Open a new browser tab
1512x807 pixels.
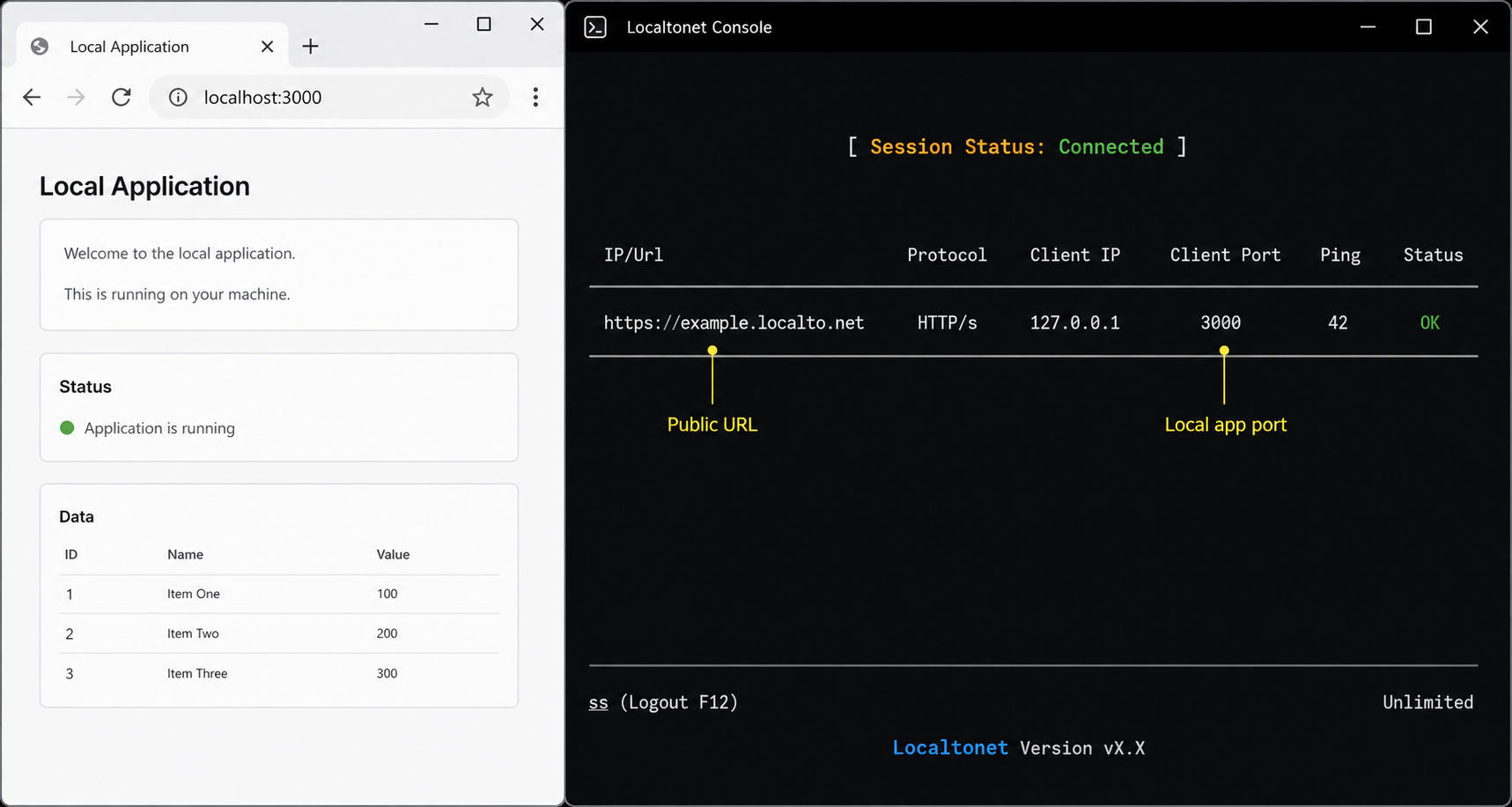click(310, 47)
